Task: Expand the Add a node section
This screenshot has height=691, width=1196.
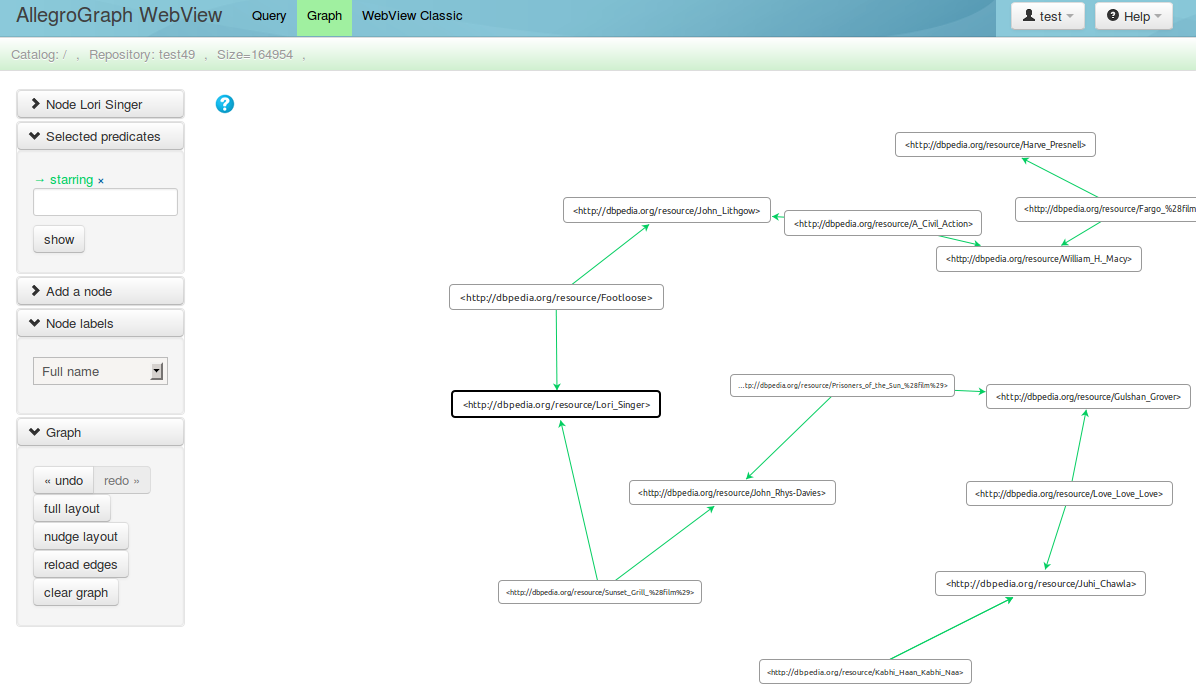Action: (100, 291)
